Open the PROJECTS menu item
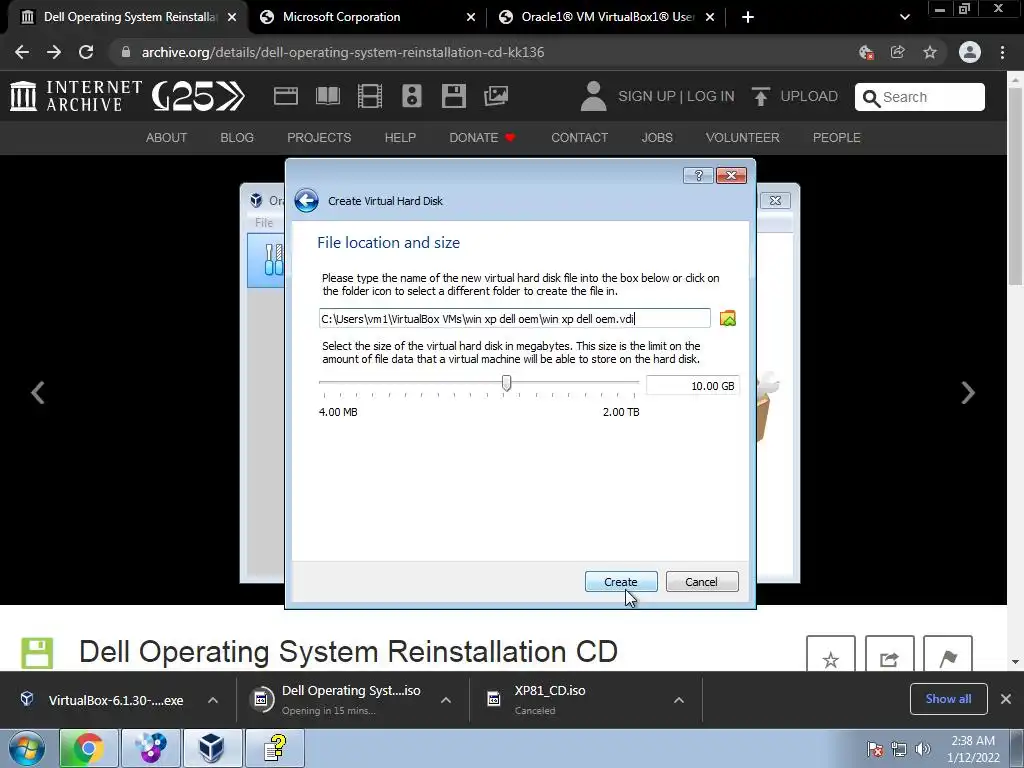 tap(319, 138)
